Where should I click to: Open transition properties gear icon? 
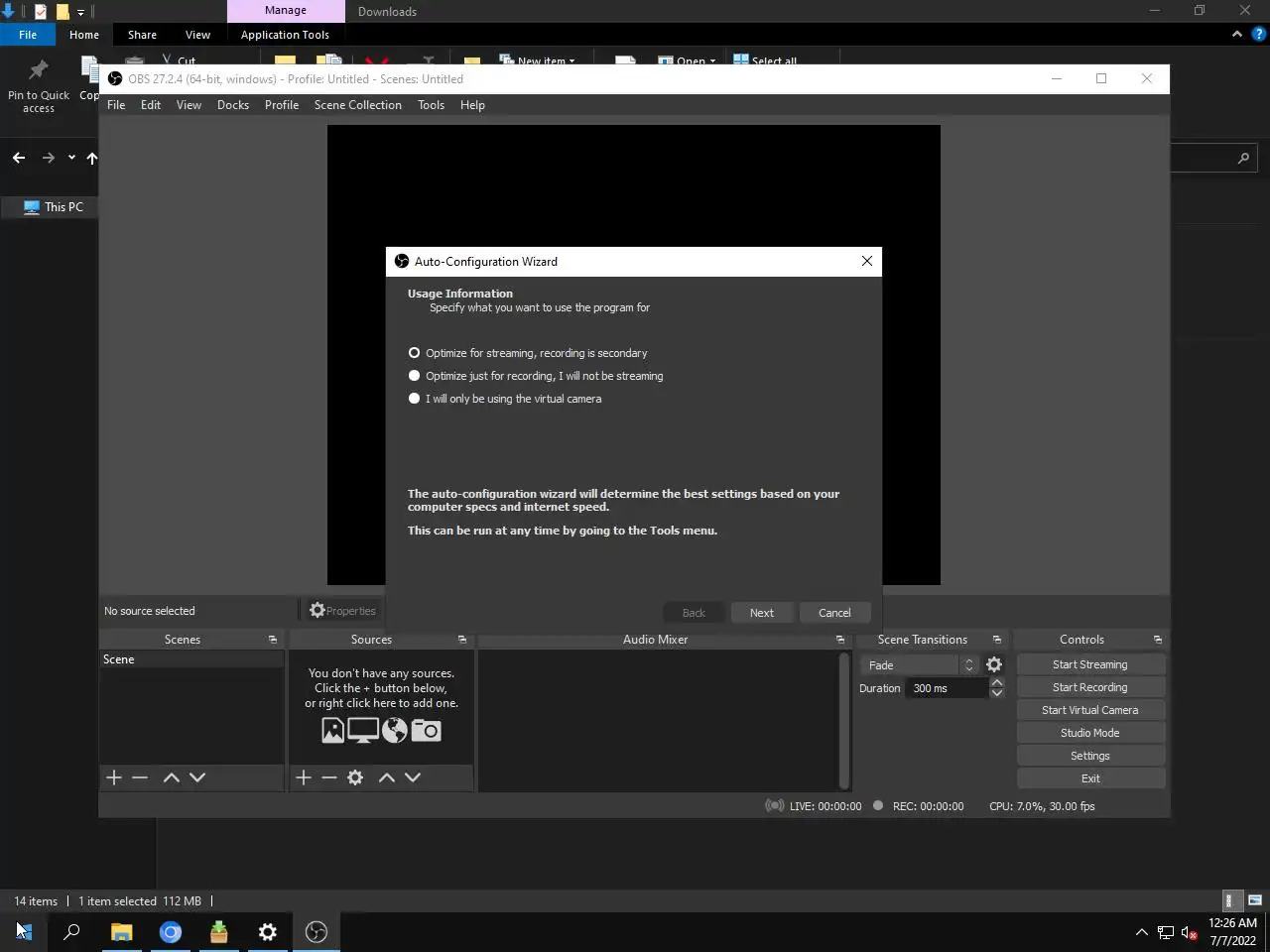(x=994, y=665)
